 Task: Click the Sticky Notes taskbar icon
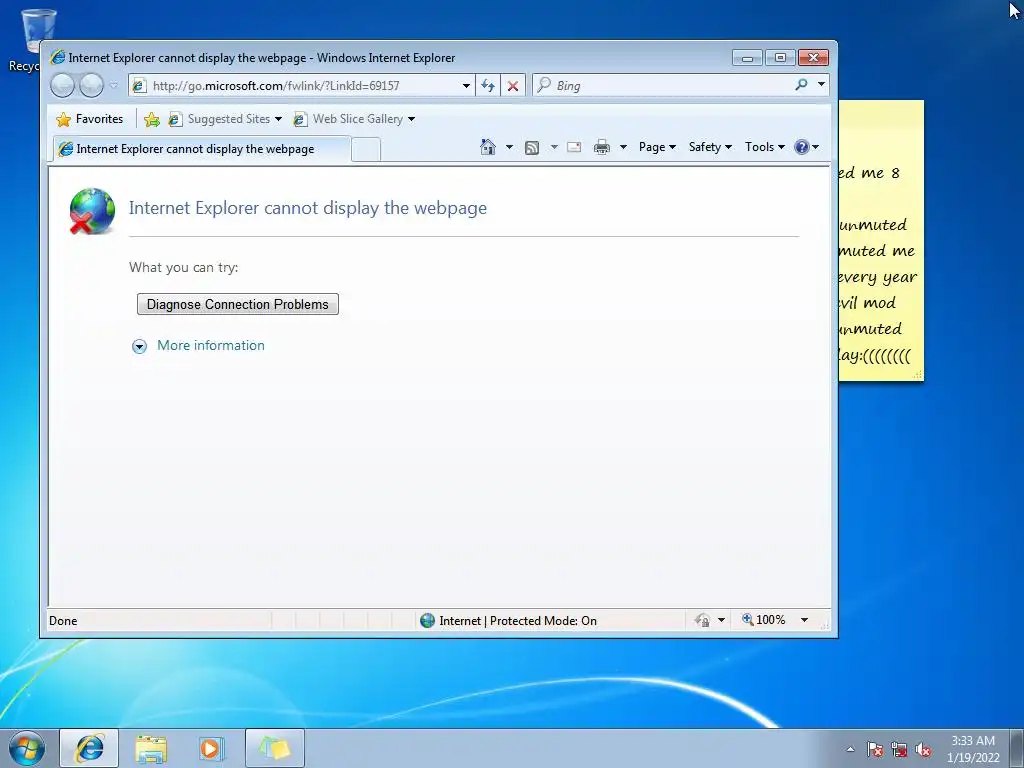275,748
